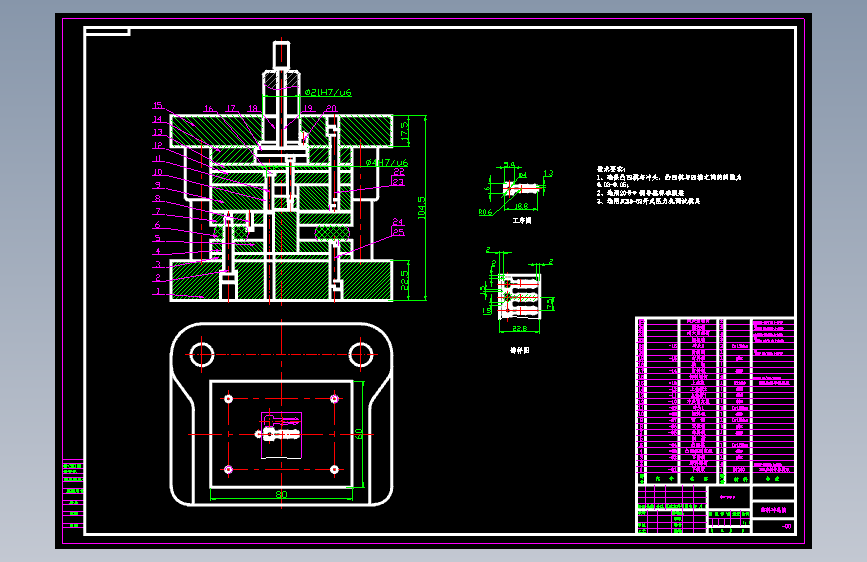Viewport: 867px width, 562px height.
Task: Click part callout number 1
Action: [x=158, y=291]
